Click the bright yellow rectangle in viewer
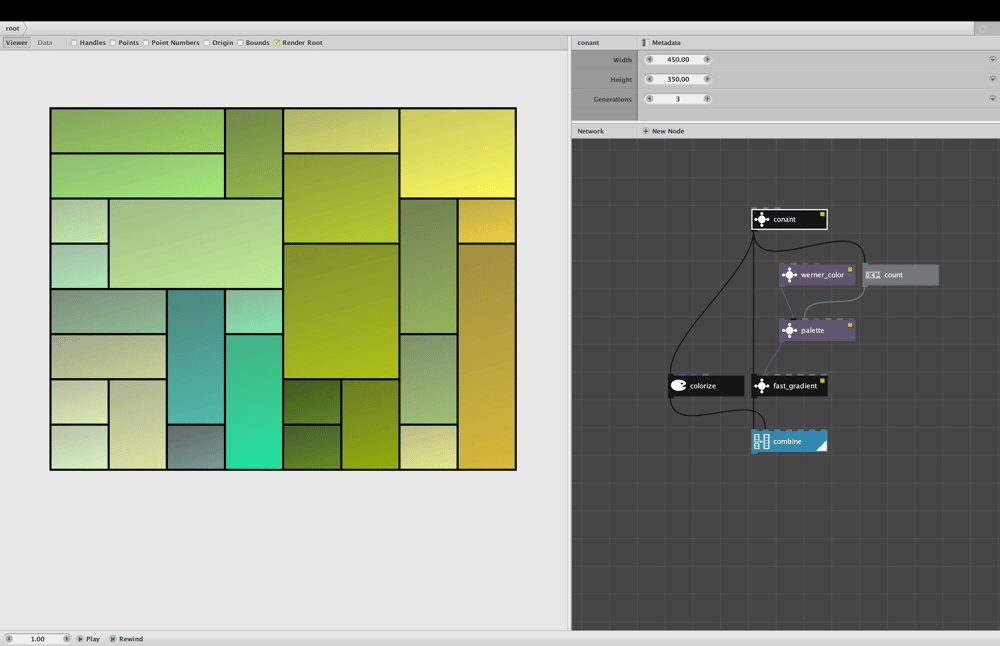Viewport: 1000px width, 646px height. (458, 153)
